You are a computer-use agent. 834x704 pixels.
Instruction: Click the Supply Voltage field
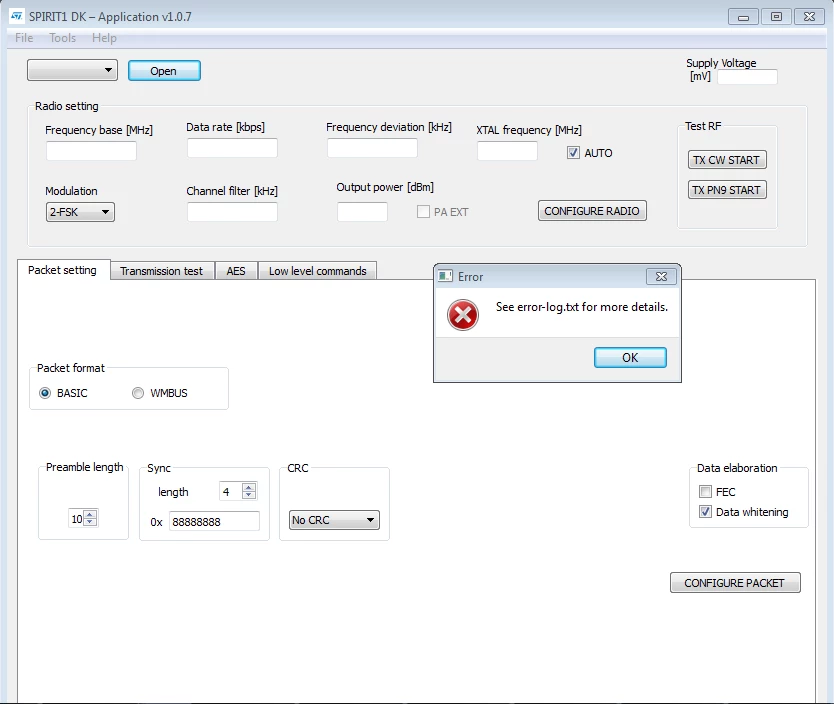(747, 77)
